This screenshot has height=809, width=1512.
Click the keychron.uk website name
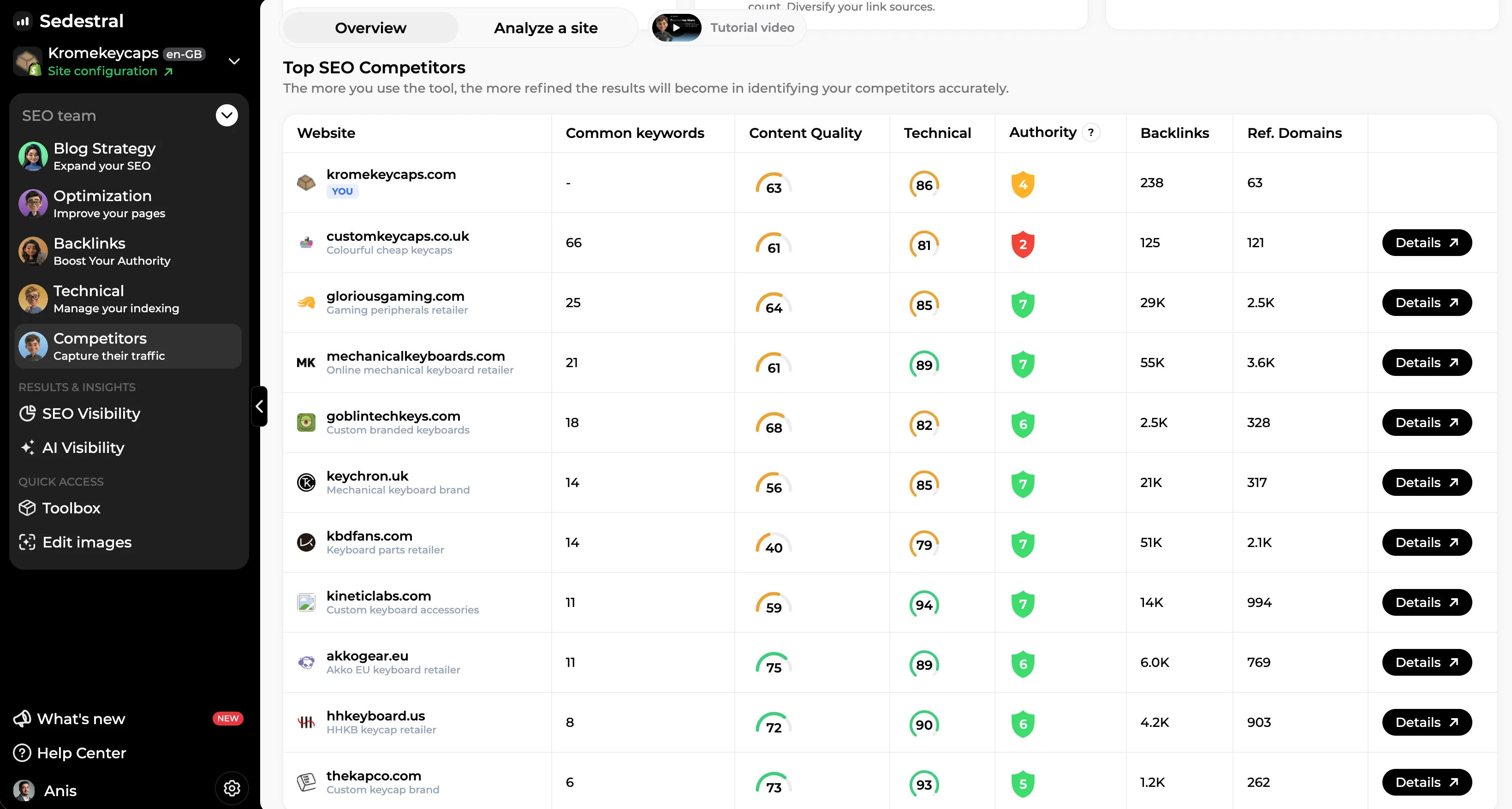point(367,476)
